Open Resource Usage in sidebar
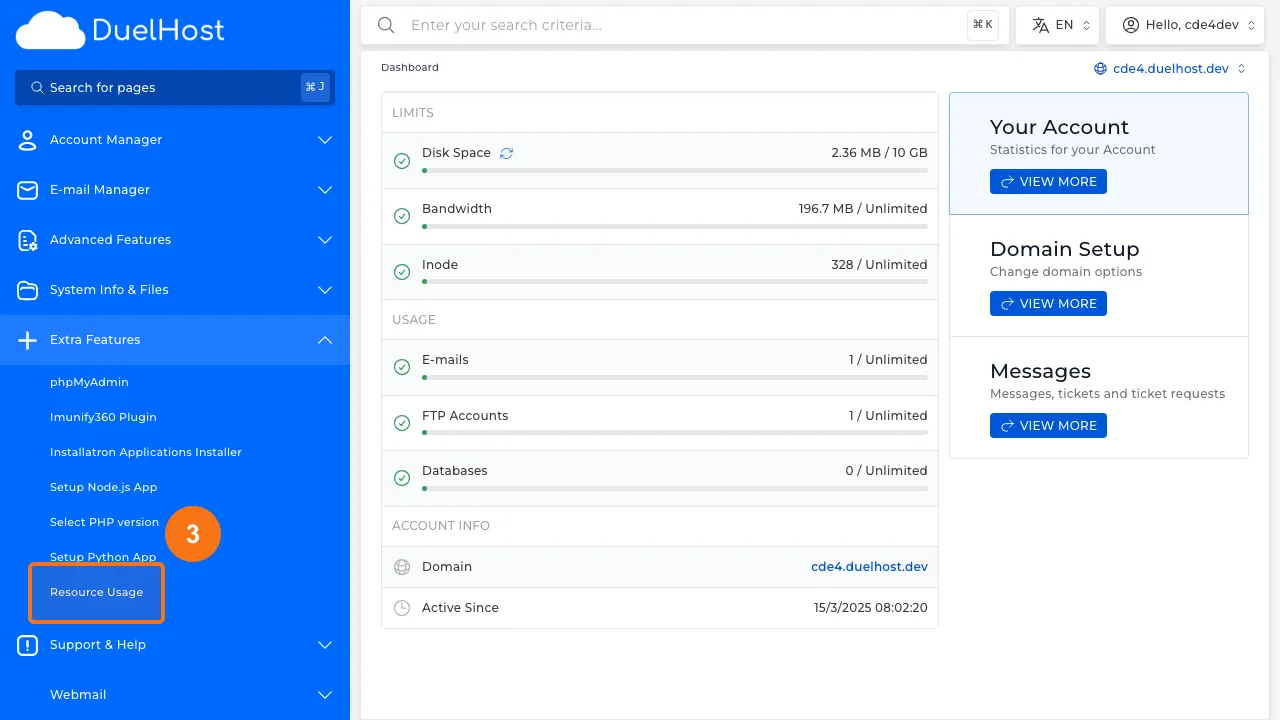Viewport: 1280px width, 720px height. pyautogui.click(x=96, y=592)
